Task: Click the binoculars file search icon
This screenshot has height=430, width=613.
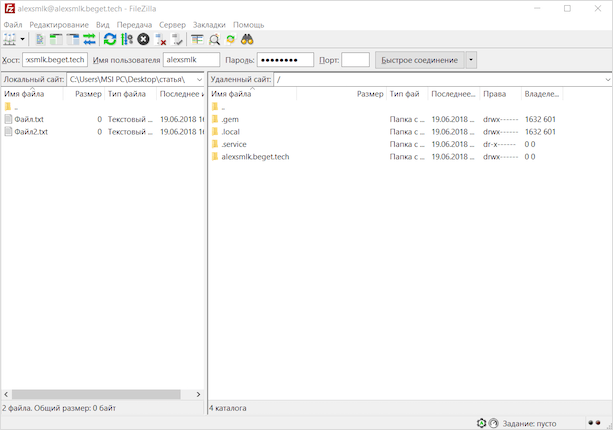Action: pos(247,39)
